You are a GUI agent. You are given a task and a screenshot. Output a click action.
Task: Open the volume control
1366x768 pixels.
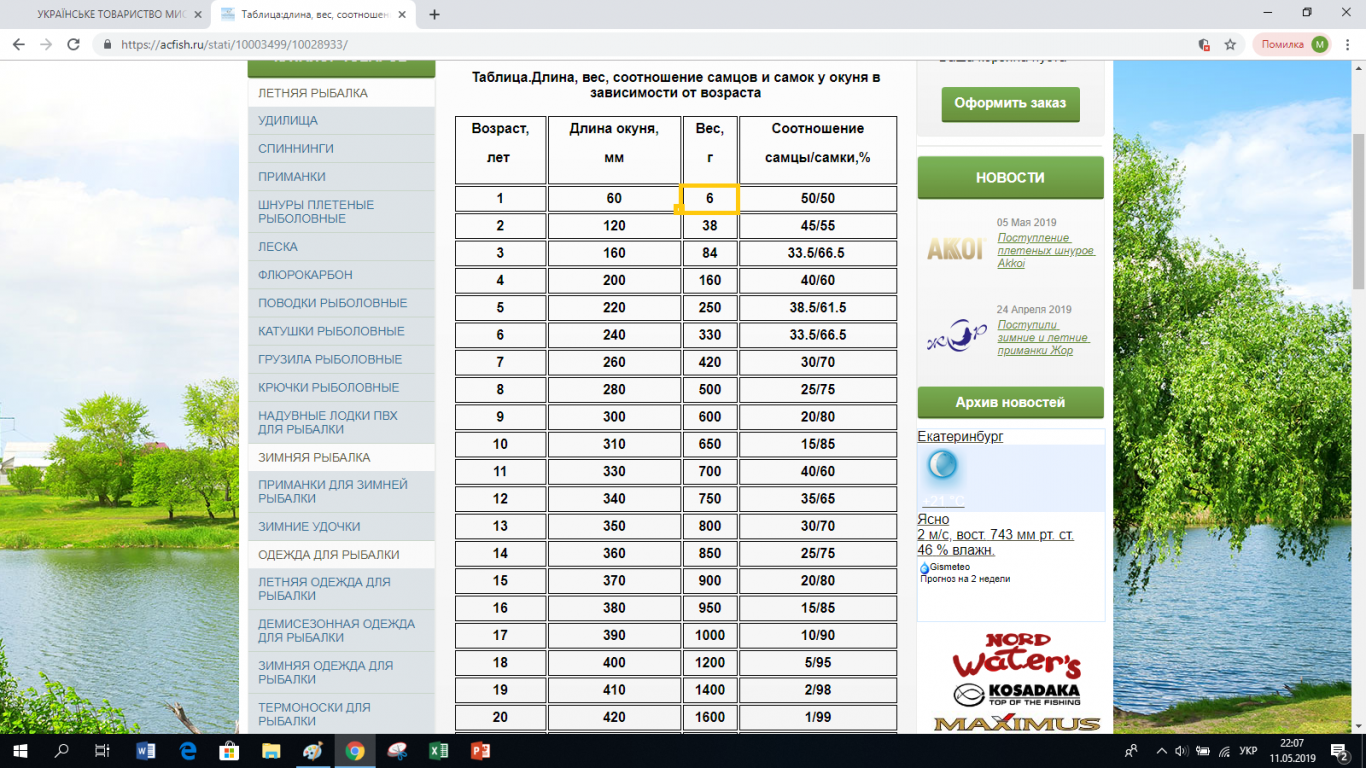(1181, 750)
